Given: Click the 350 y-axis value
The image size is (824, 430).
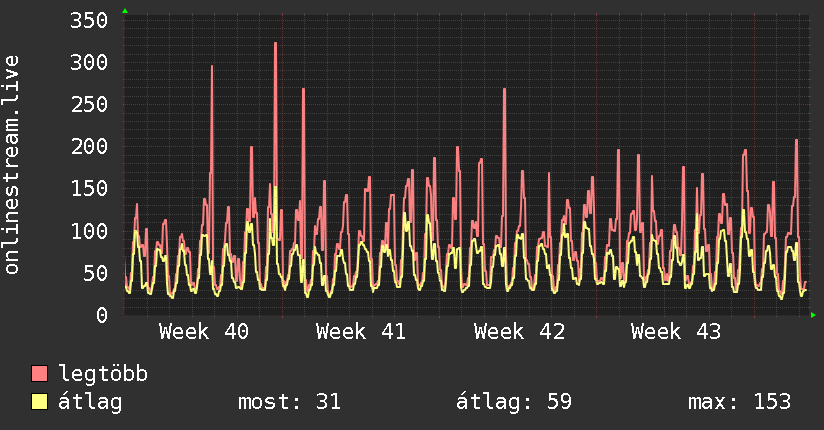Looking at the screenshot, I should 89,21.
